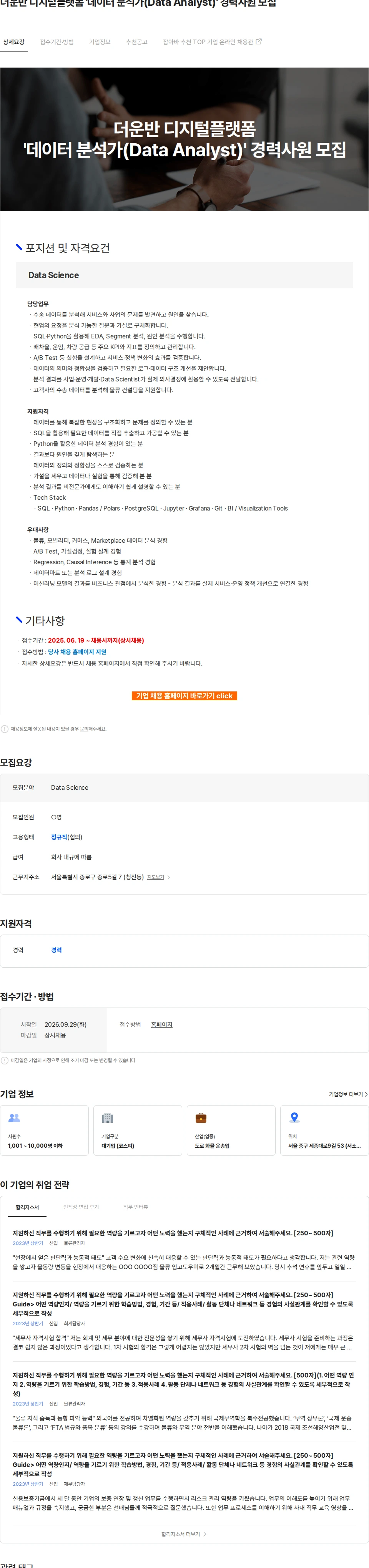The width and height of the screenshot is (369, 1568).
Task: Open 기업정보 더보기 link
Action: tap(348, 1094)
